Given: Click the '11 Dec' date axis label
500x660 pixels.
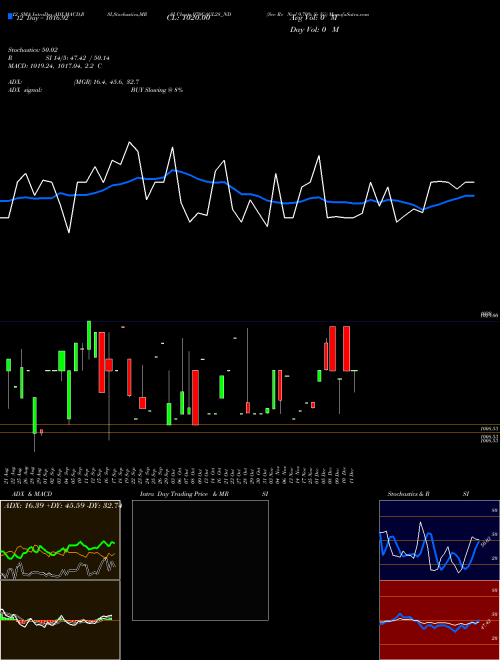Looking at the screenshot, I should [x=351, y=476].
